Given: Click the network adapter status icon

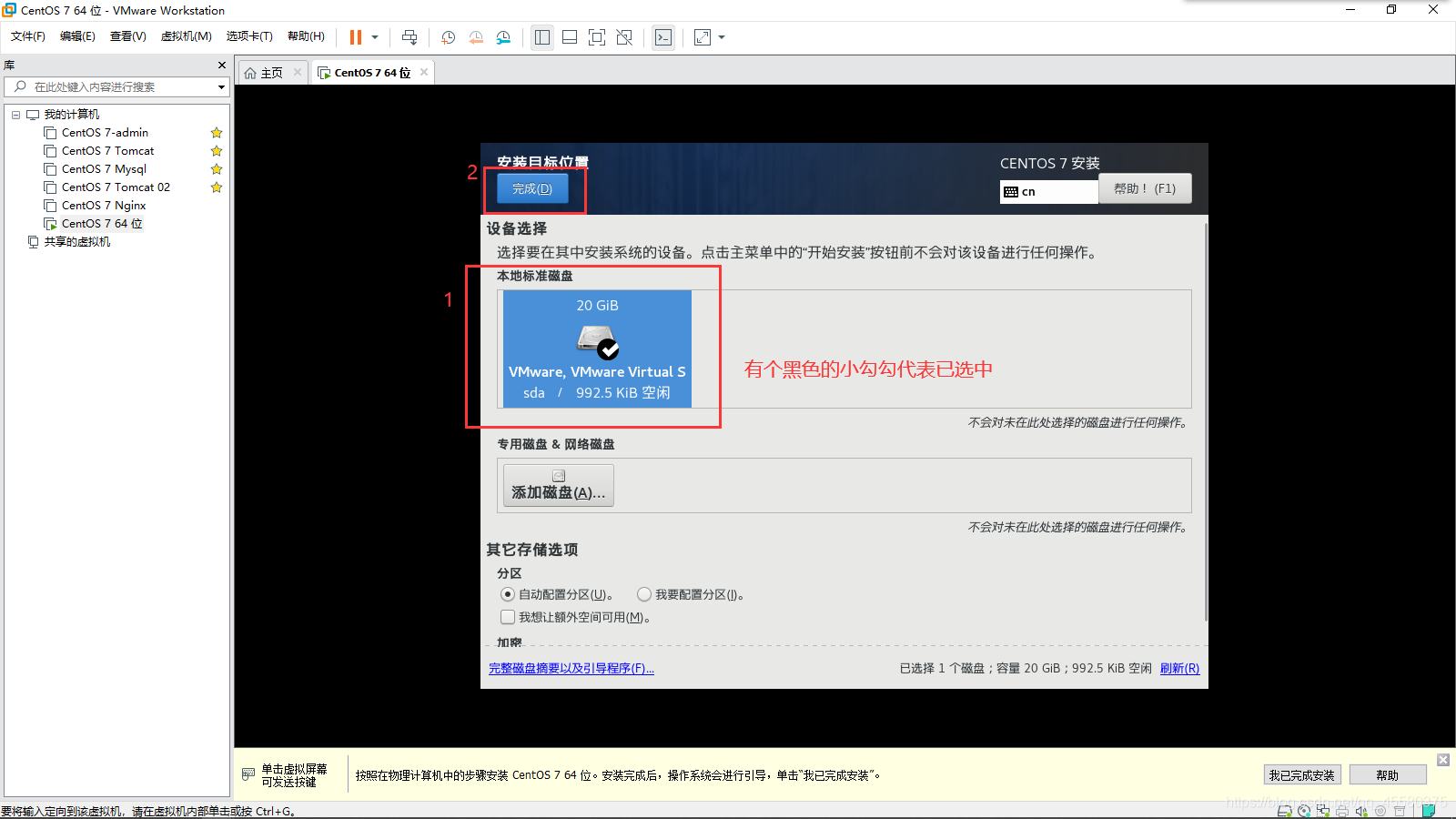Looking at the screenshot, I should click(x=1323, y=811).
